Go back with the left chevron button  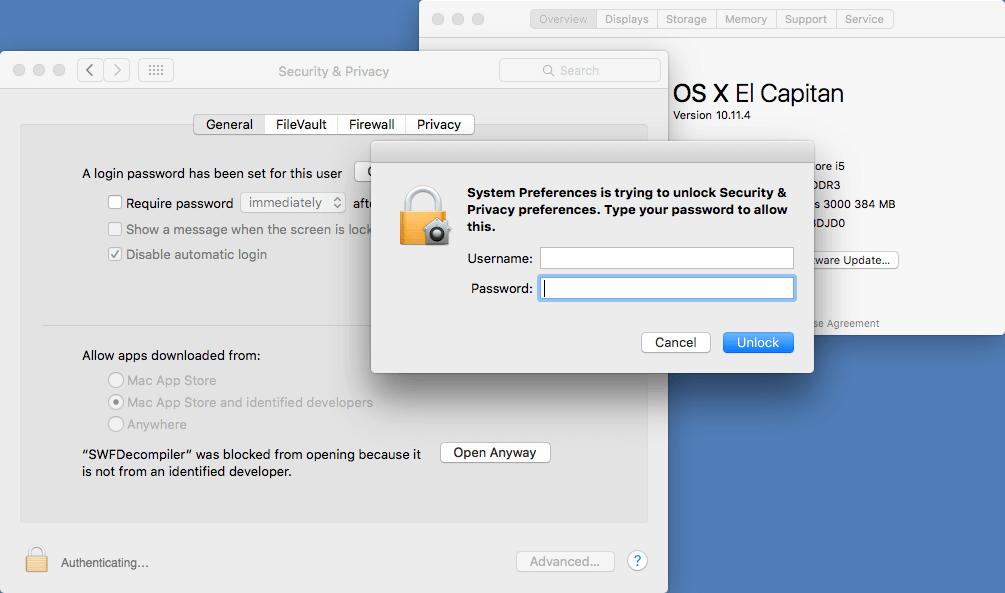click(x=90, y=70)
